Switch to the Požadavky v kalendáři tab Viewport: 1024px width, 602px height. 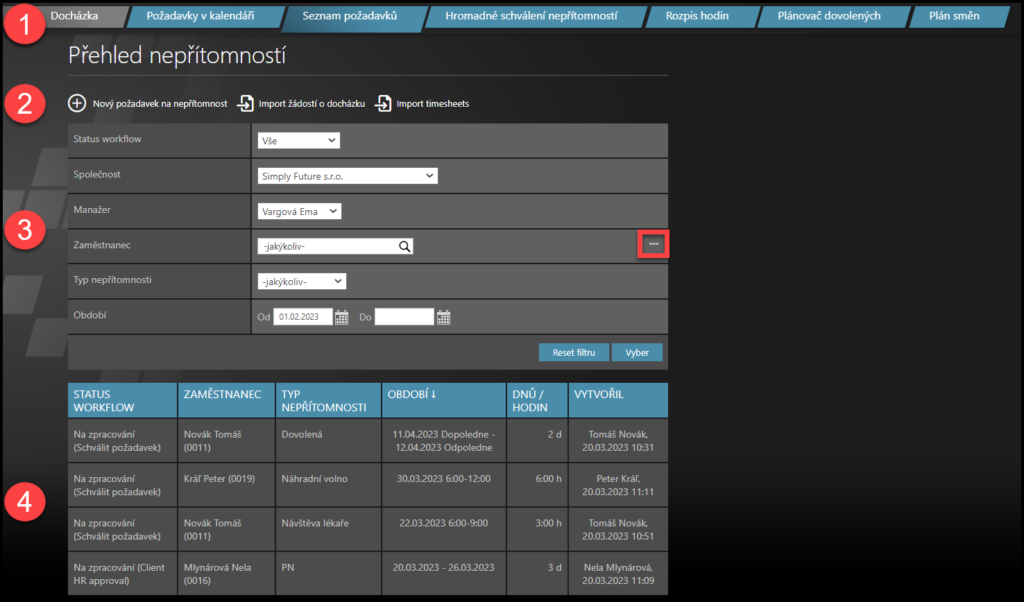pos(200,16)
